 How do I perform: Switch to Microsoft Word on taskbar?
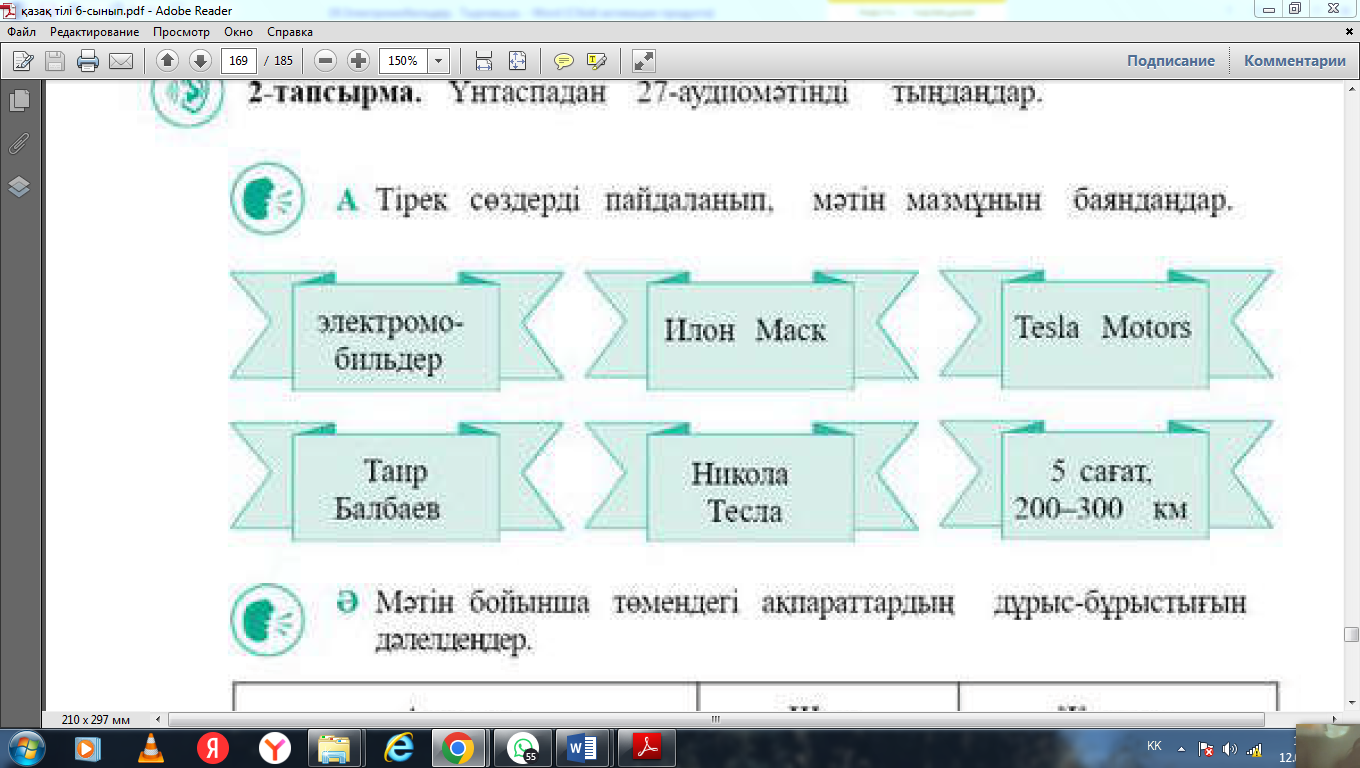click(582, 747)
